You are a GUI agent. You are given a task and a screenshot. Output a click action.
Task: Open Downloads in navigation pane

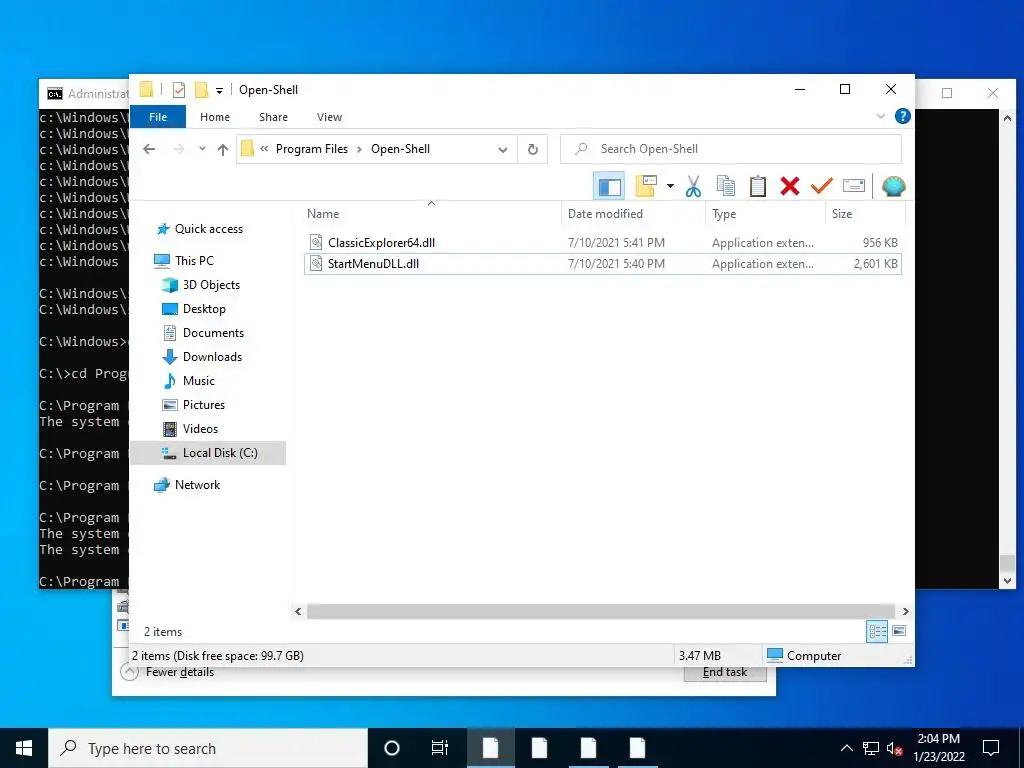[212, 357]
